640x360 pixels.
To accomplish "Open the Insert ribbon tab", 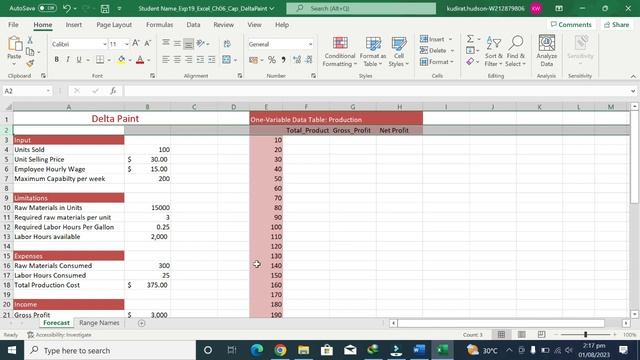I will 73,24.
